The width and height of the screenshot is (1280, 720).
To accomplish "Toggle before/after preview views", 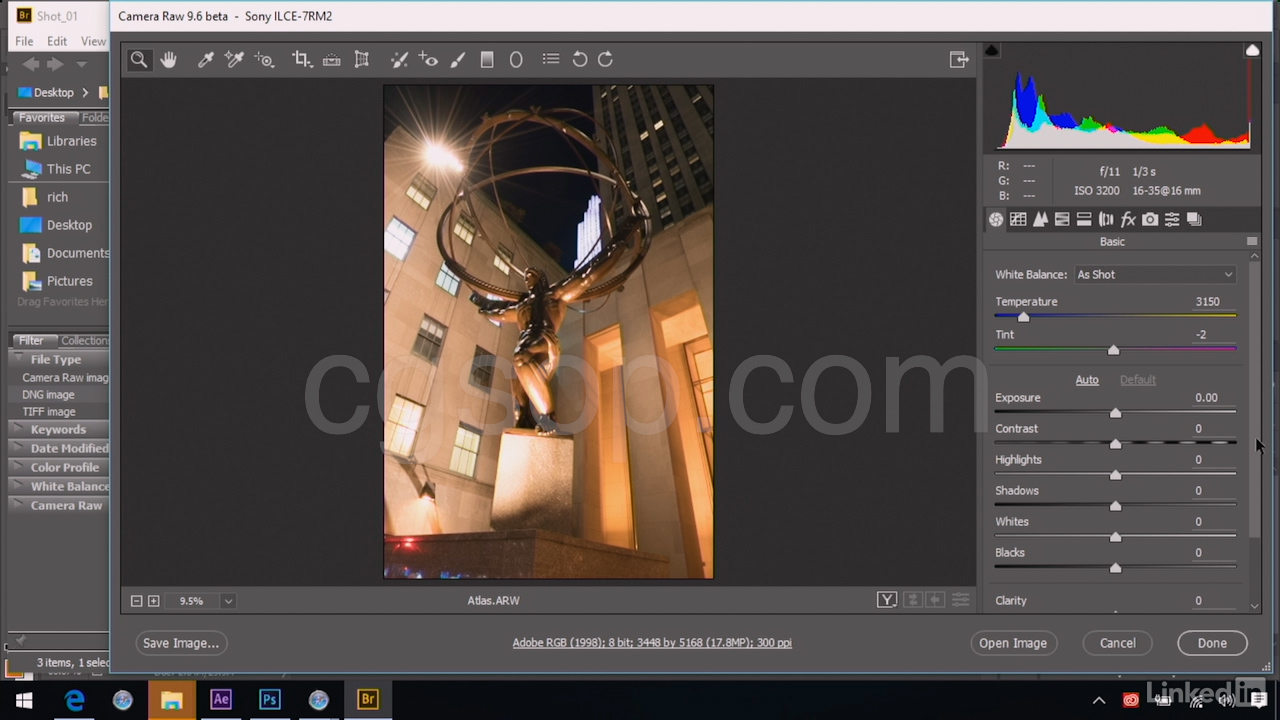I will (887, 600).
